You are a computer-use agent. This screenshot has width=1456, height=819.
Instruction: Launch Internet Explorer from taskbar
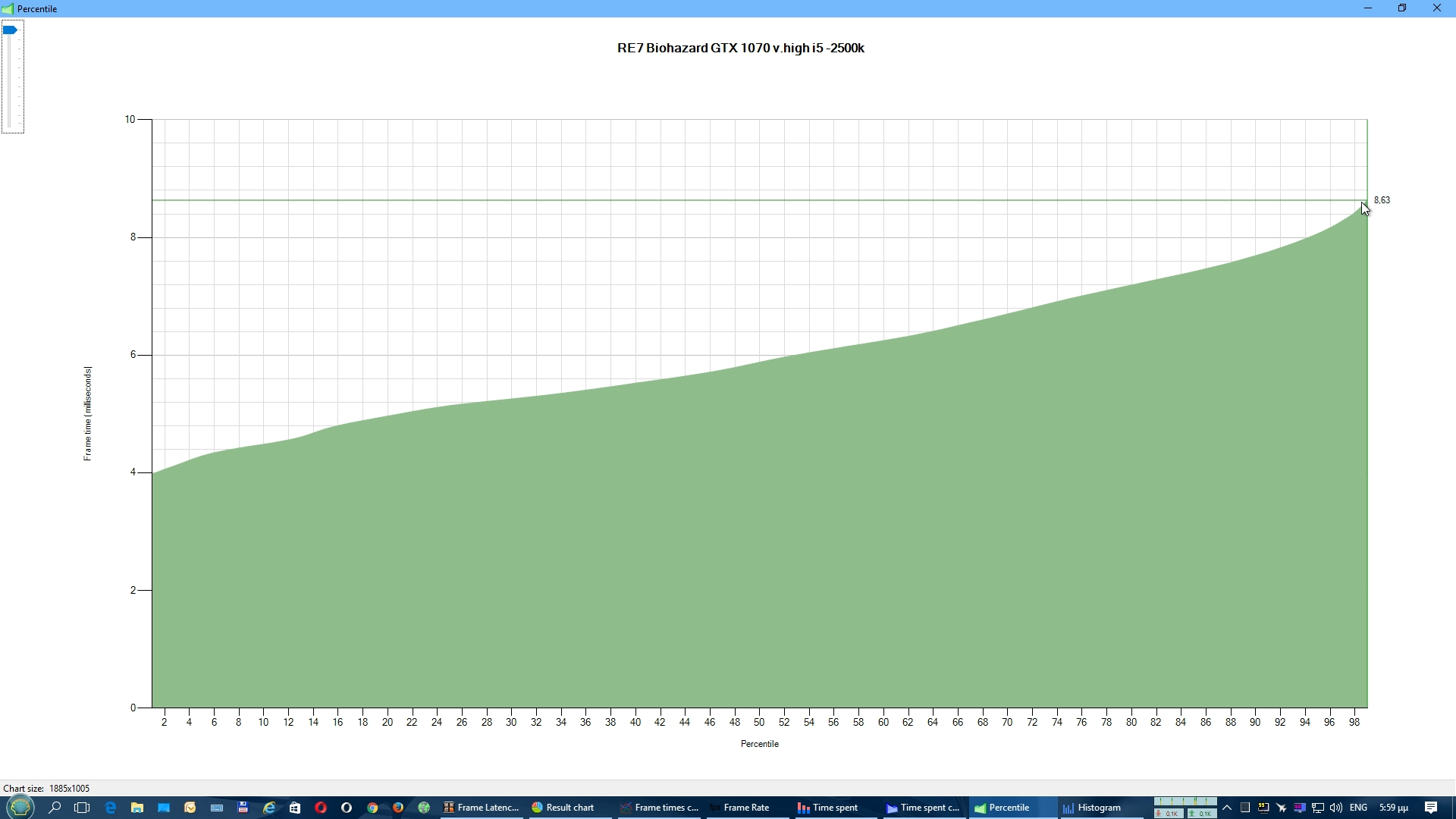[269, 808]
